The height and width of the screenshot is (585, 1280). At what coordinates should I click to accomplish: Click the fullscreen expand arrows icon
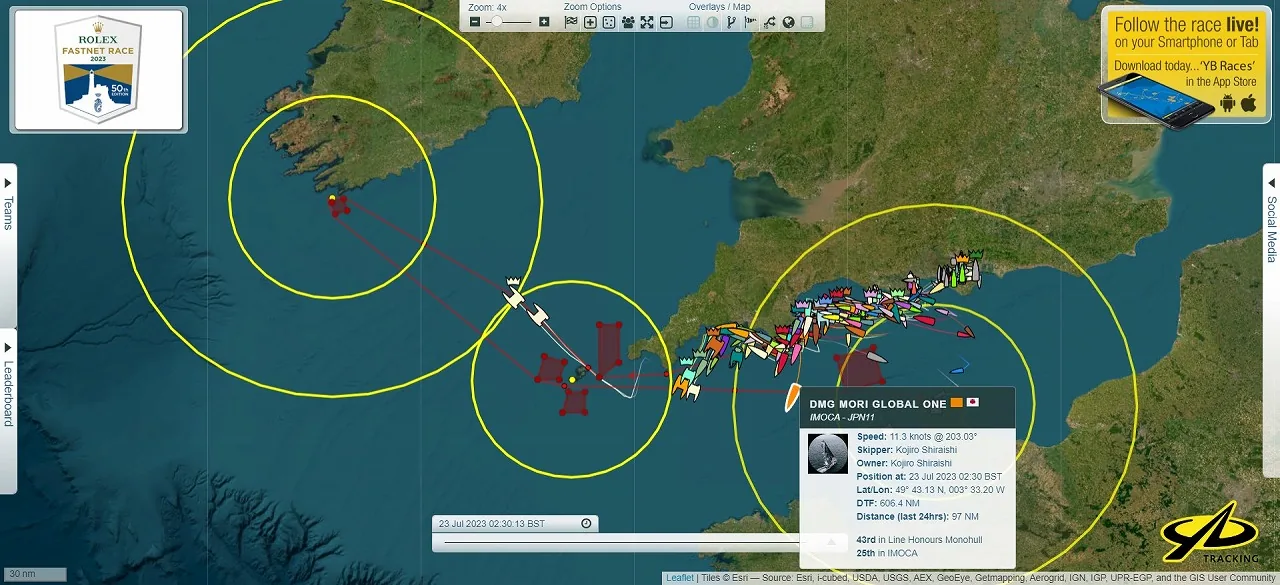pyautogui.click(x=647, y=22)
